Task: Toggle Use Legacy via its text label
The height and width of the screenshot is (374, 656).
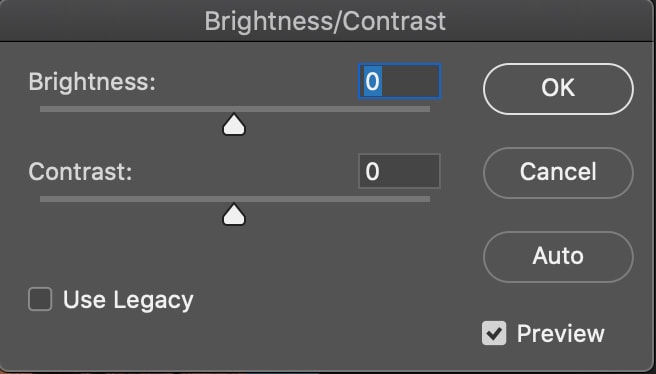Action: click(x=128, y=300)
